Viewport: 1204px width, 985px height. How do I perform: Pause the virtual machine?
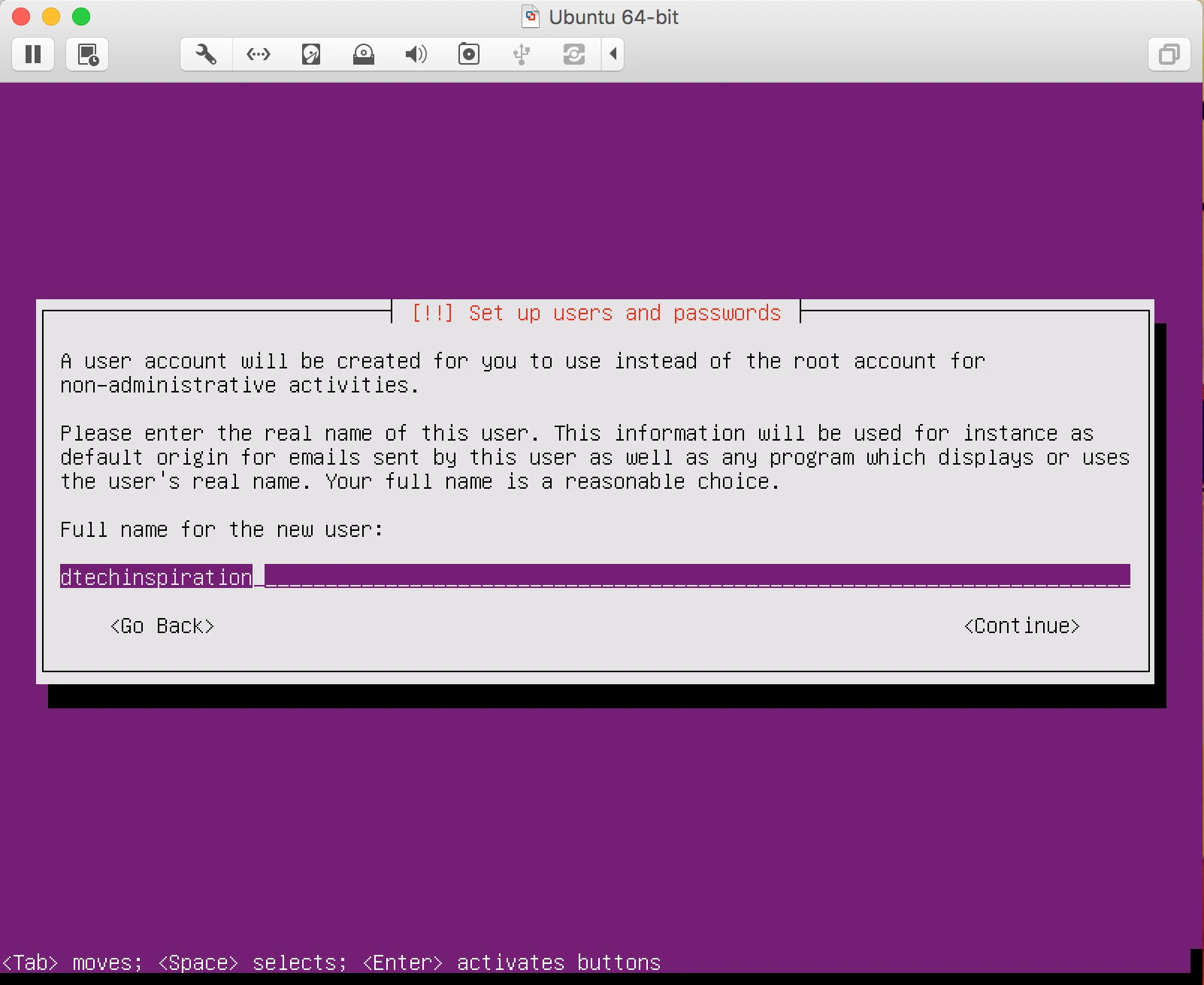coord(33,54)
